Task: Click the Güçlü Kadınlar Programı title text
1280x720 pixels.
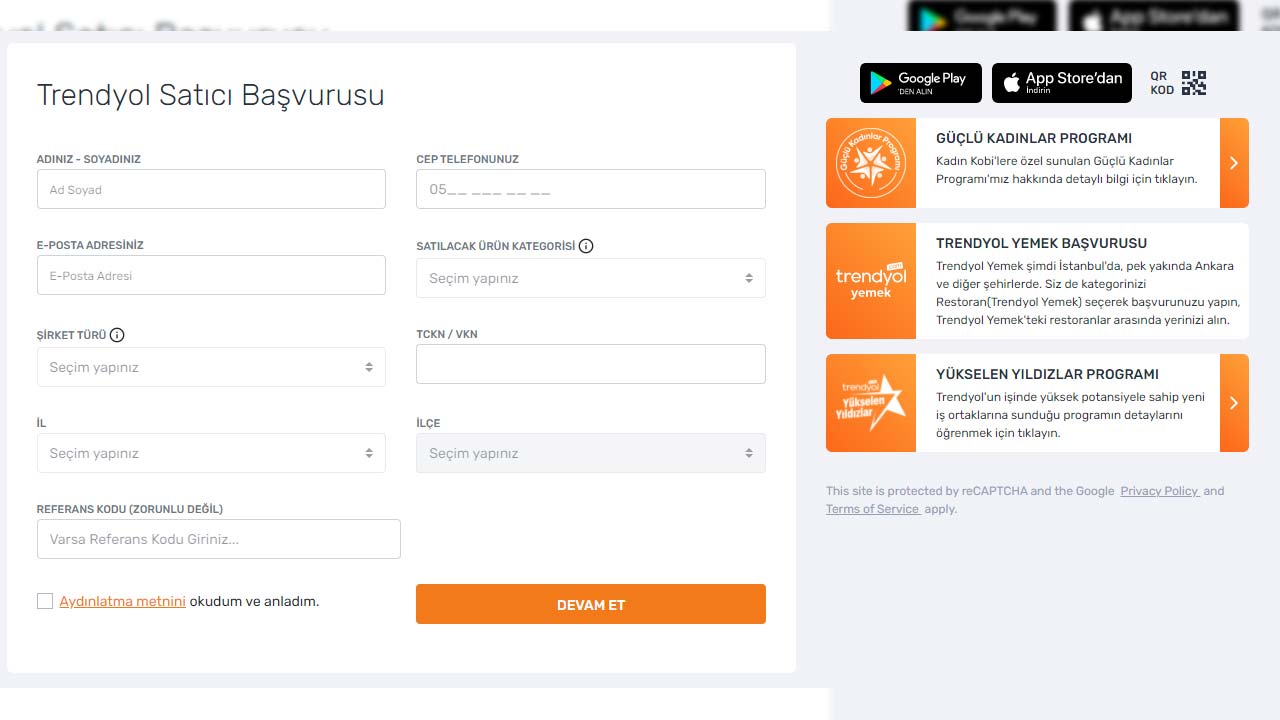Action: (x=1034, y=138)
